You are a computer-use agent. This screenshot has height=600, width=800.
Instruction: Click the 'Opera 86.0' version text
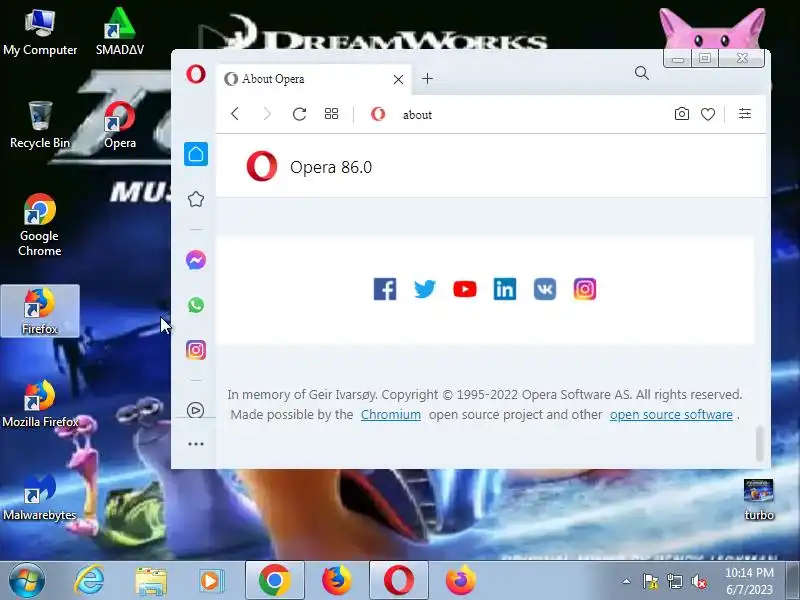[331, 167]
